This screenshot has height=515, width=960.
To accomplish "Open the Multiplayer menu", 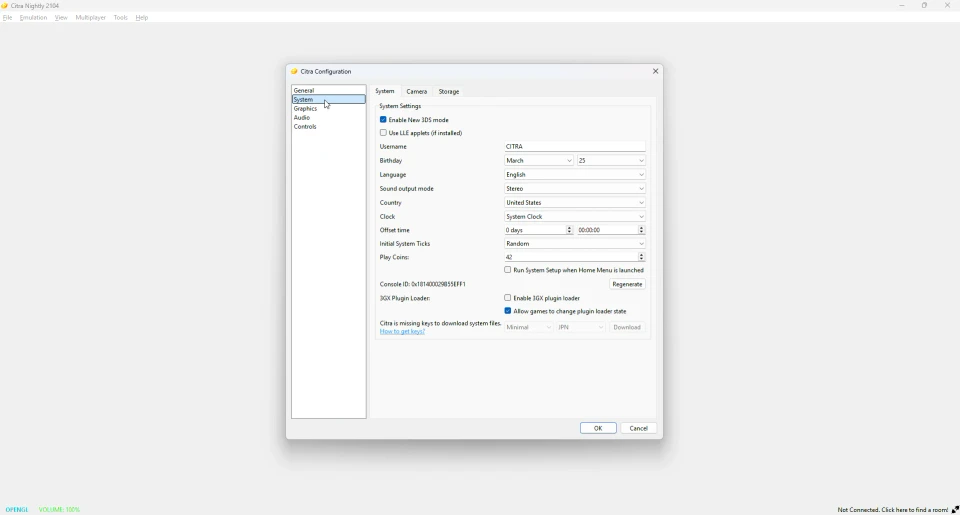I will coord(91,18).
